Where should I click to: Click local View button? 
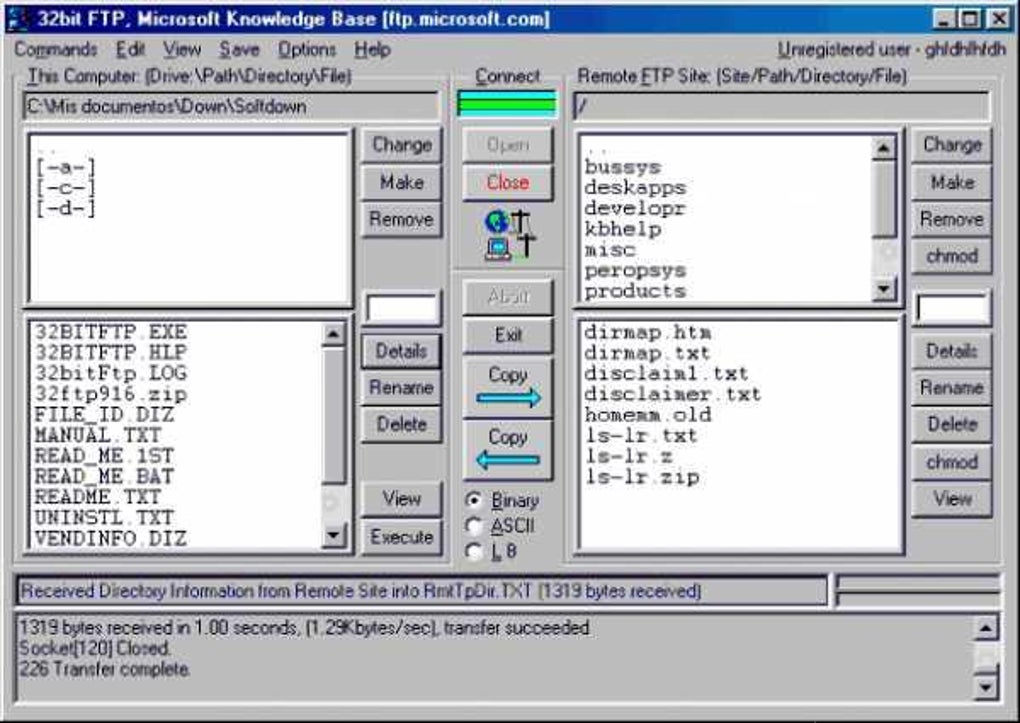(x=401, y=499)
